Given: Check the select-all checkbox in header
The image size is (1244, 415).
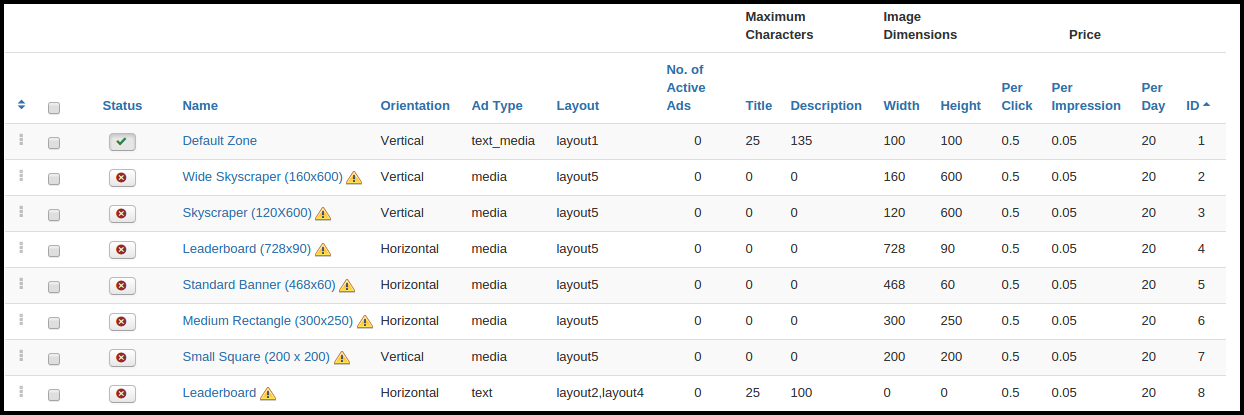Looking at the screenshot, I should point(54,107).
